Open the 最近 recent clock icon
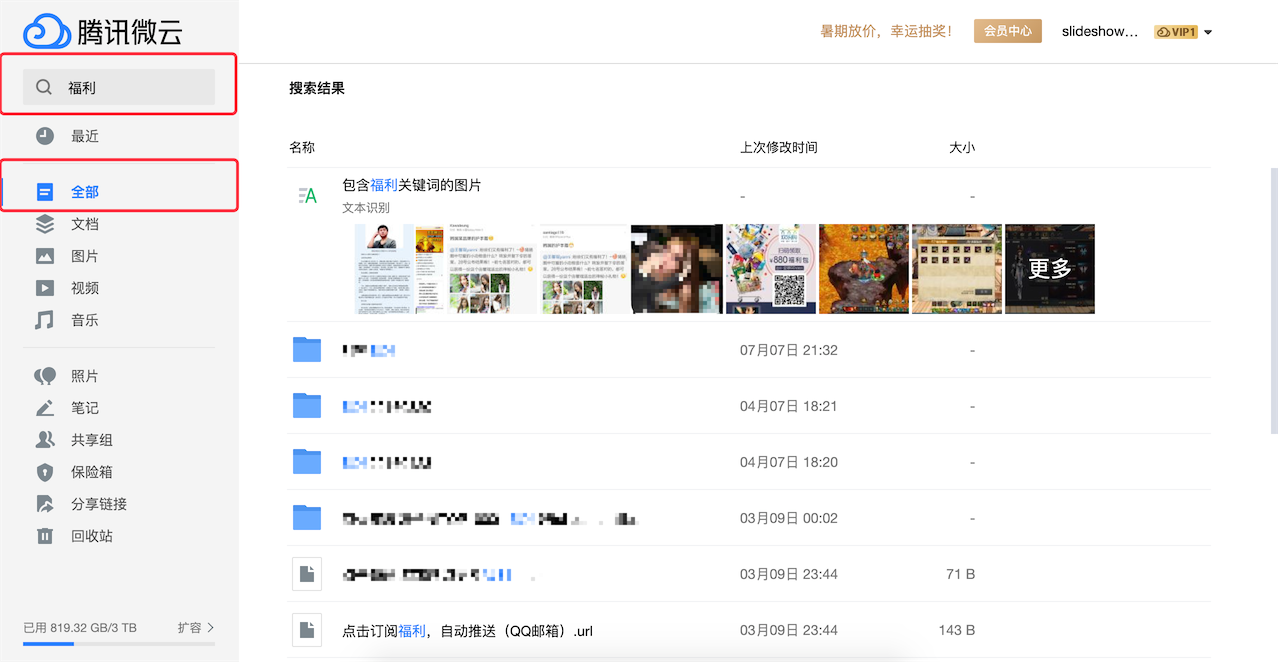This screenshot has height=662, width=1278. 45,136
